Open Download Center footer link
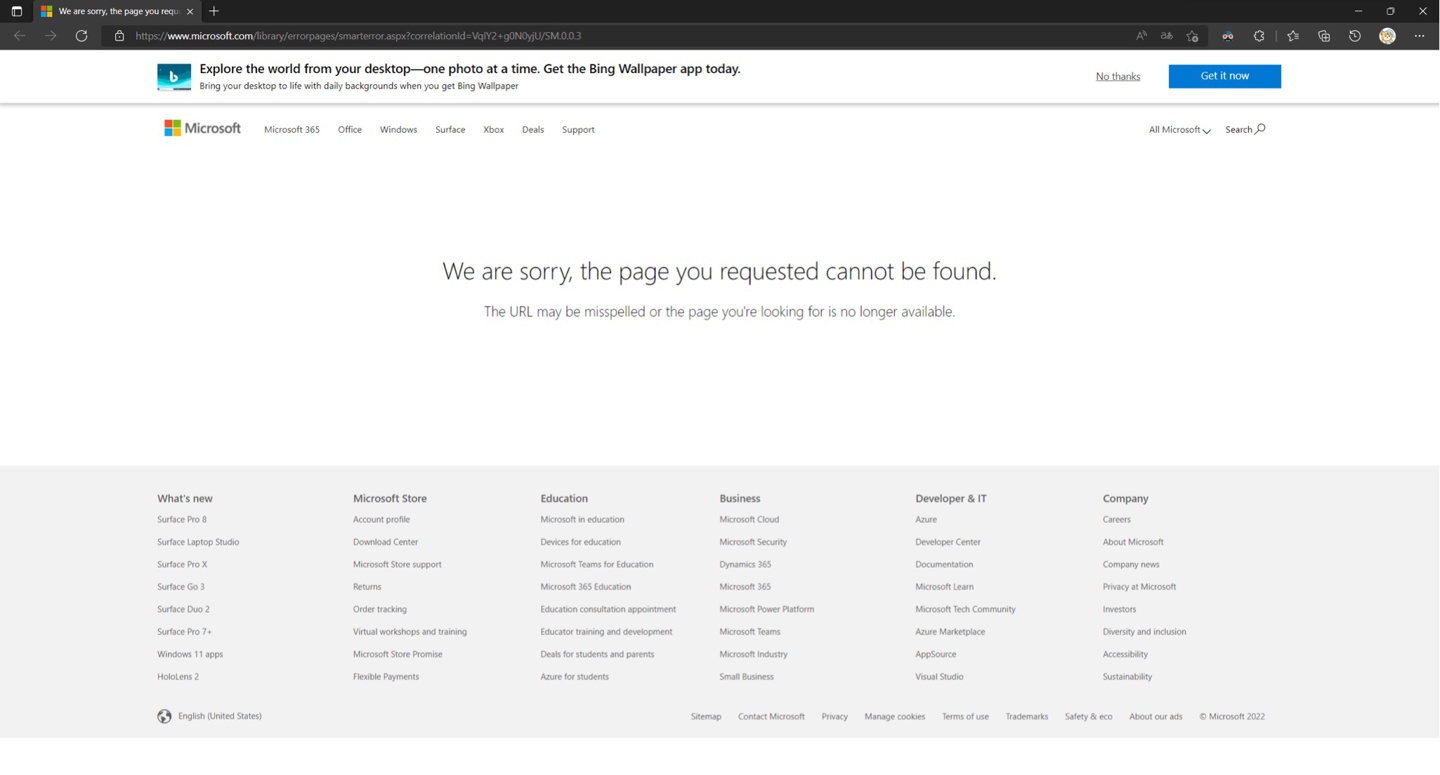1440x775 pixels. point(385,542)
